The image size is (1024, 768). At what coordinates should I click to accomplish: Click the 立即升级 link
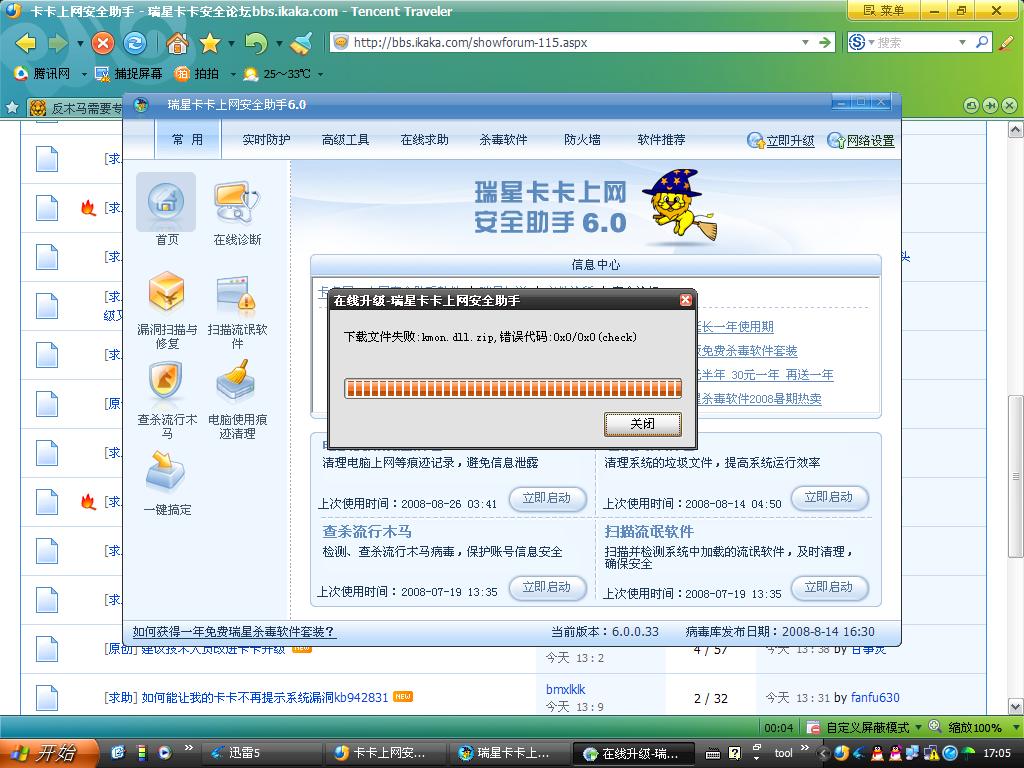[x=781, y=140]
